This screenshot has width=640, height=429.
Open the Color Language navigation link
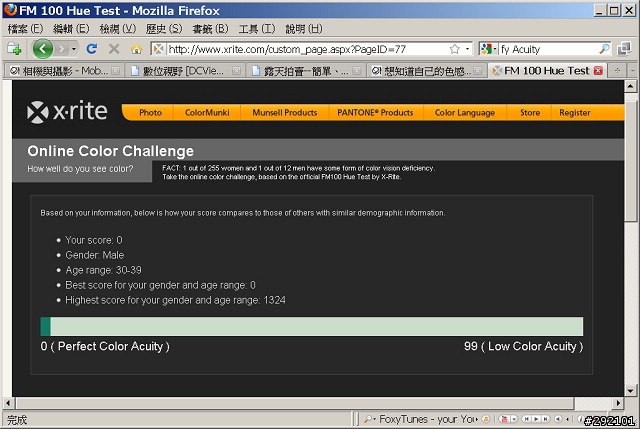click(x=464, y=113)
